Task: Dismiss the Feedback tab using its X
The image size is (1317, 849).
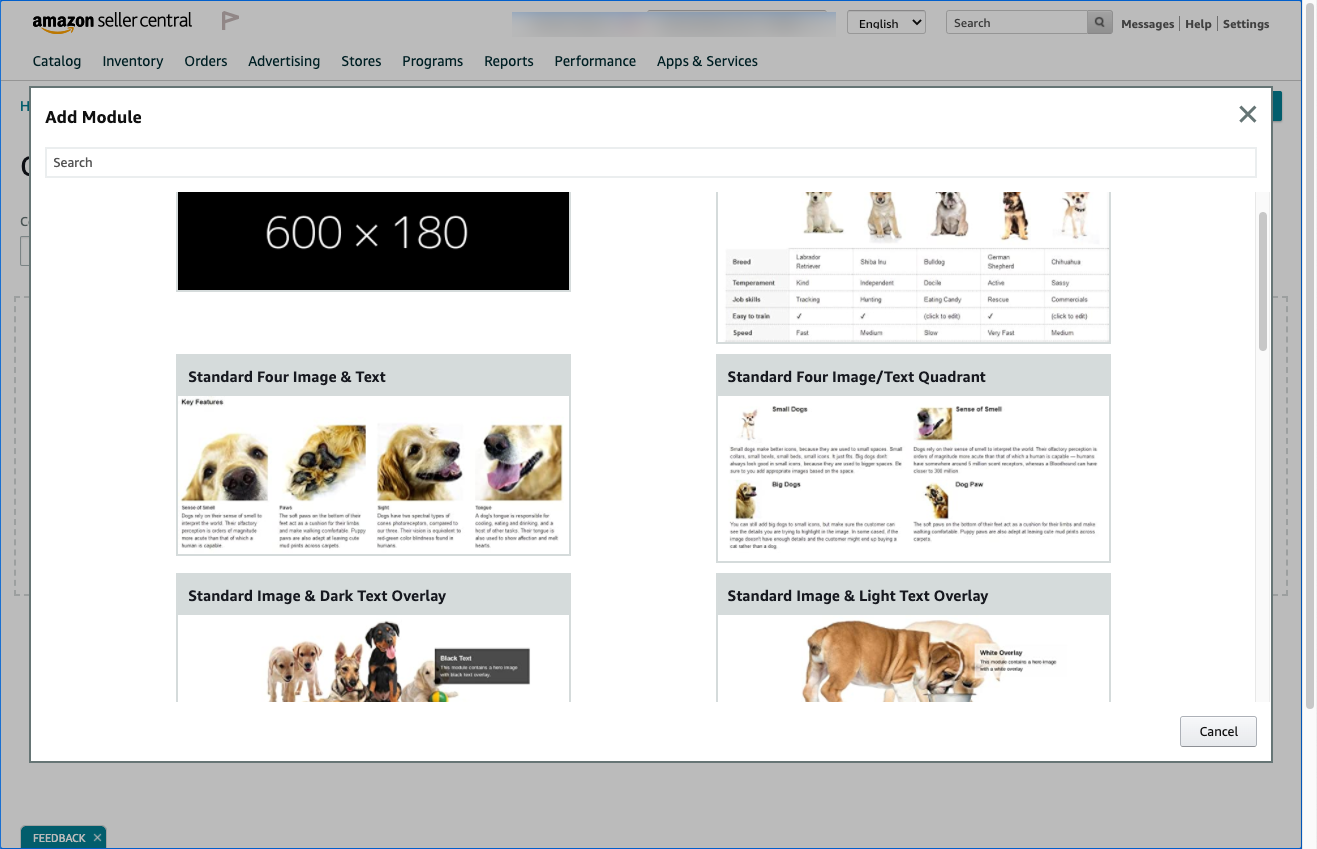Action: [97, 838]
